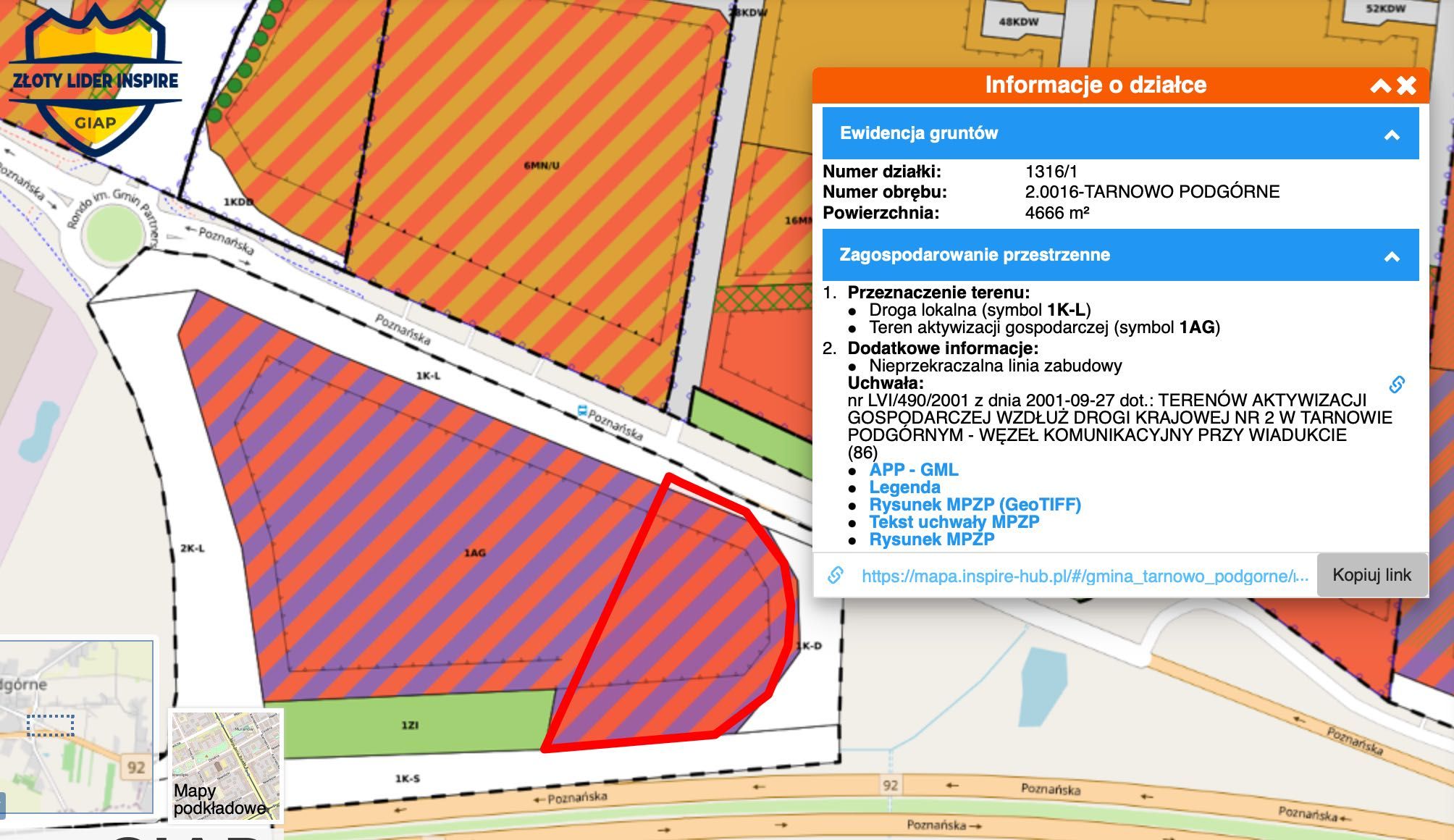Click the Ewidencja gruntów header title

coord(918,133)
